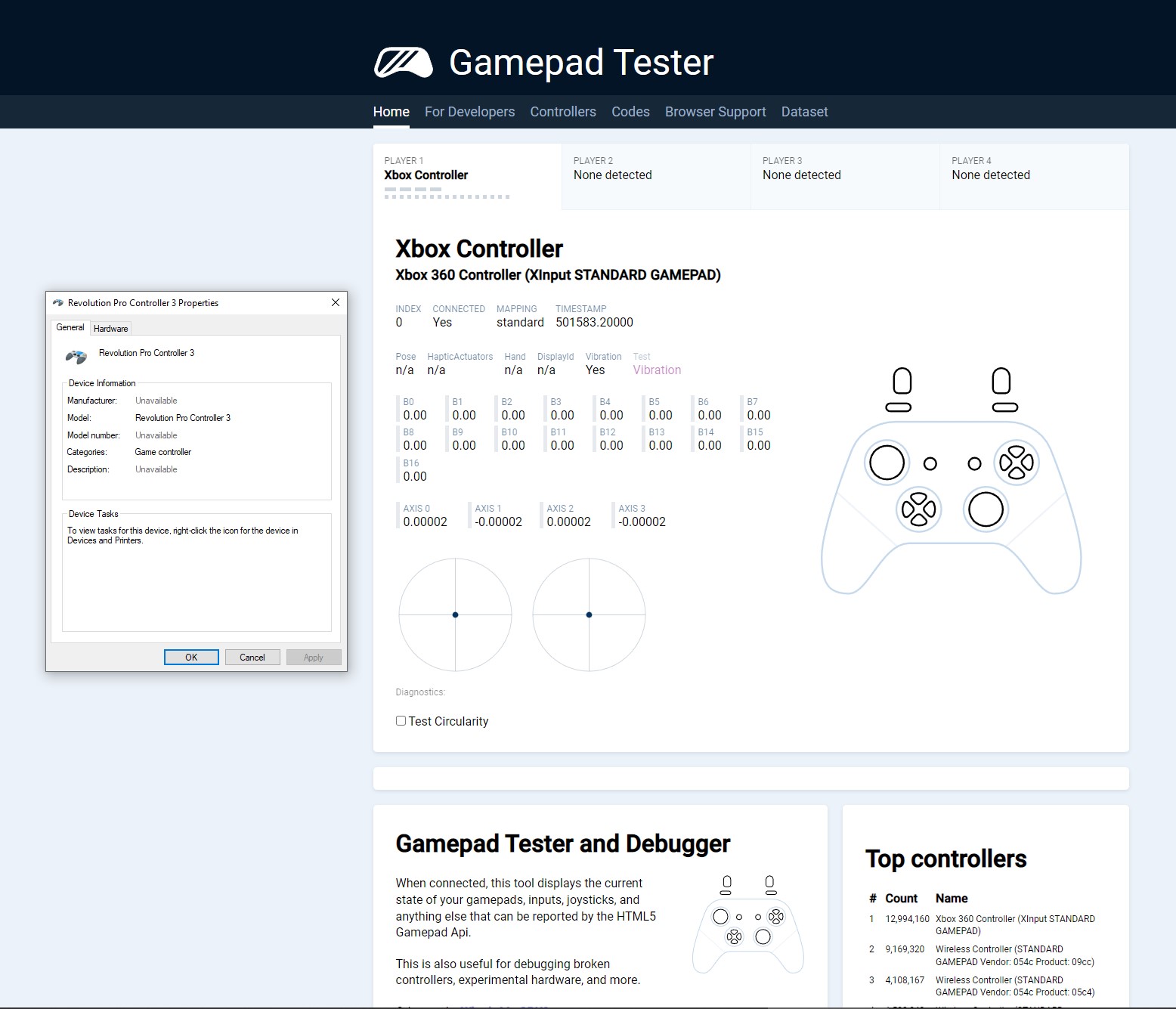
Task: Click the AXIS 0 value 0.00002
Action: [x=426, y=522]
